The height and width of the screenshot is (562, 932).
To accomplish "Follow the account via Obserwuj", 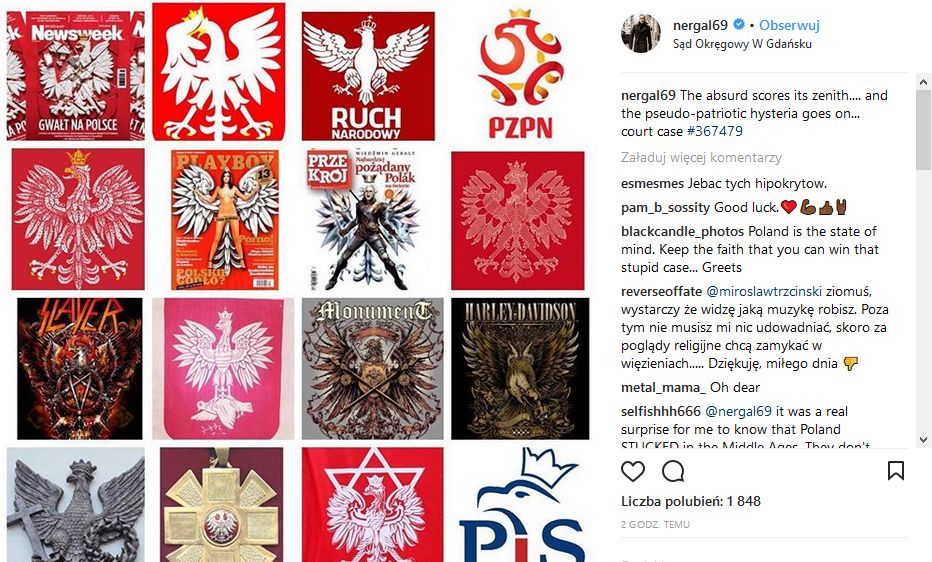I will [789, 25].
